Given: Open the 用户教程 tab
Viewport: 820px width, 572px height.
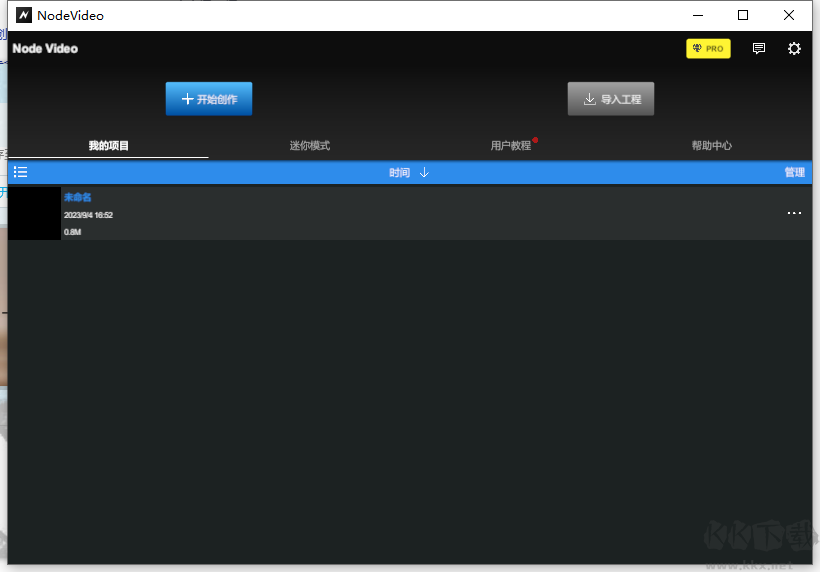Looking at the screenshot, I should pyautogui.click(x=510, y=145).
